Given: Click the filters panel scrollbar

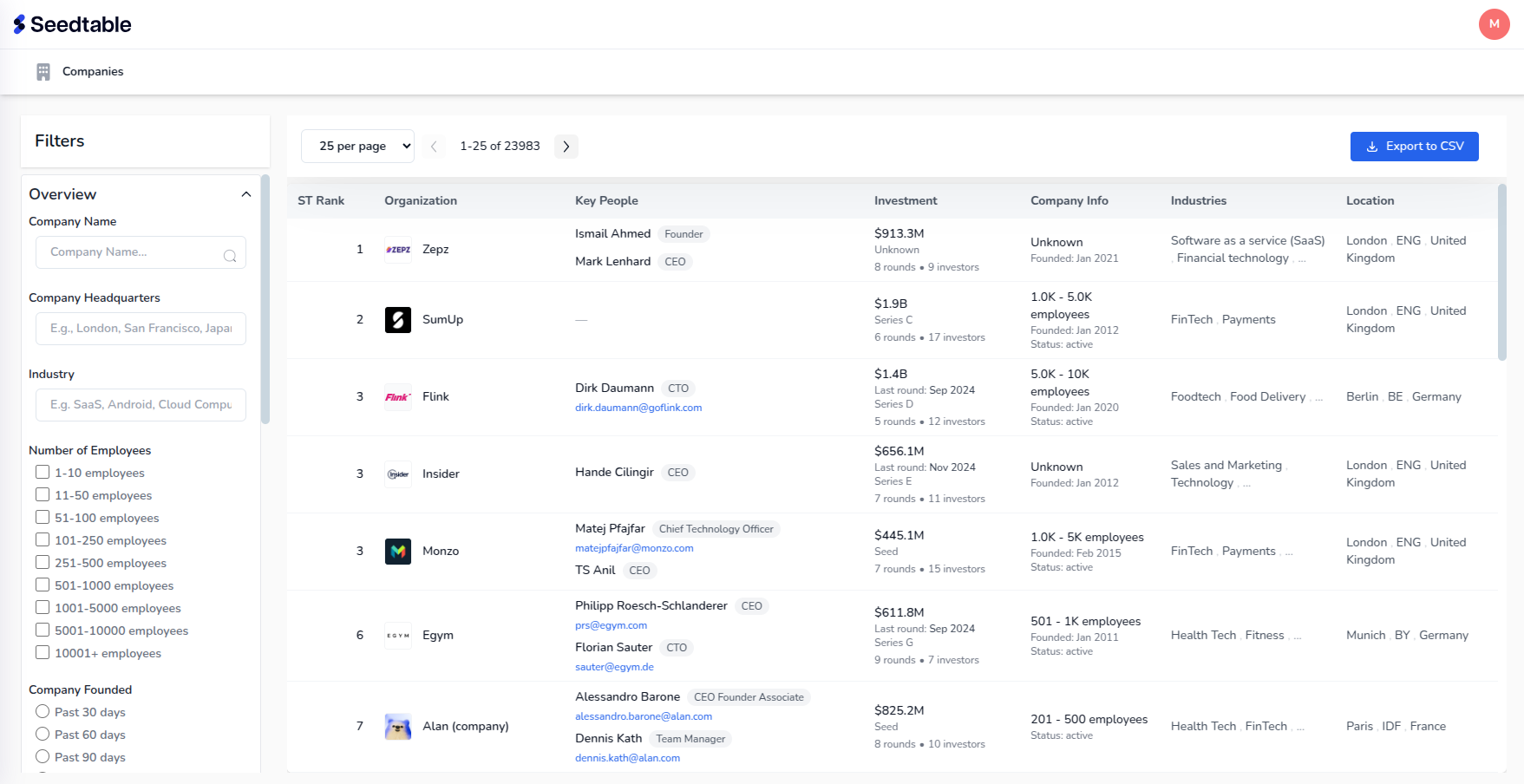Looking at the screenshot, I should coord(265,299).
